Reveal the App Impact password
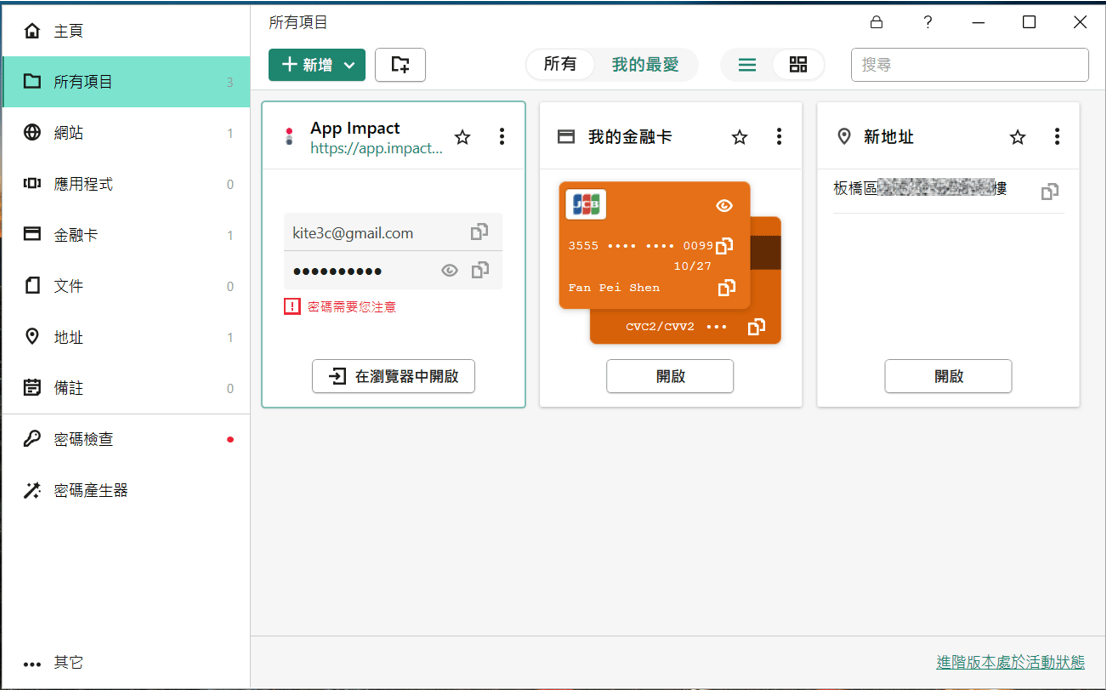The width and height of the screenshot is (1107, 690). pos(450,270)
